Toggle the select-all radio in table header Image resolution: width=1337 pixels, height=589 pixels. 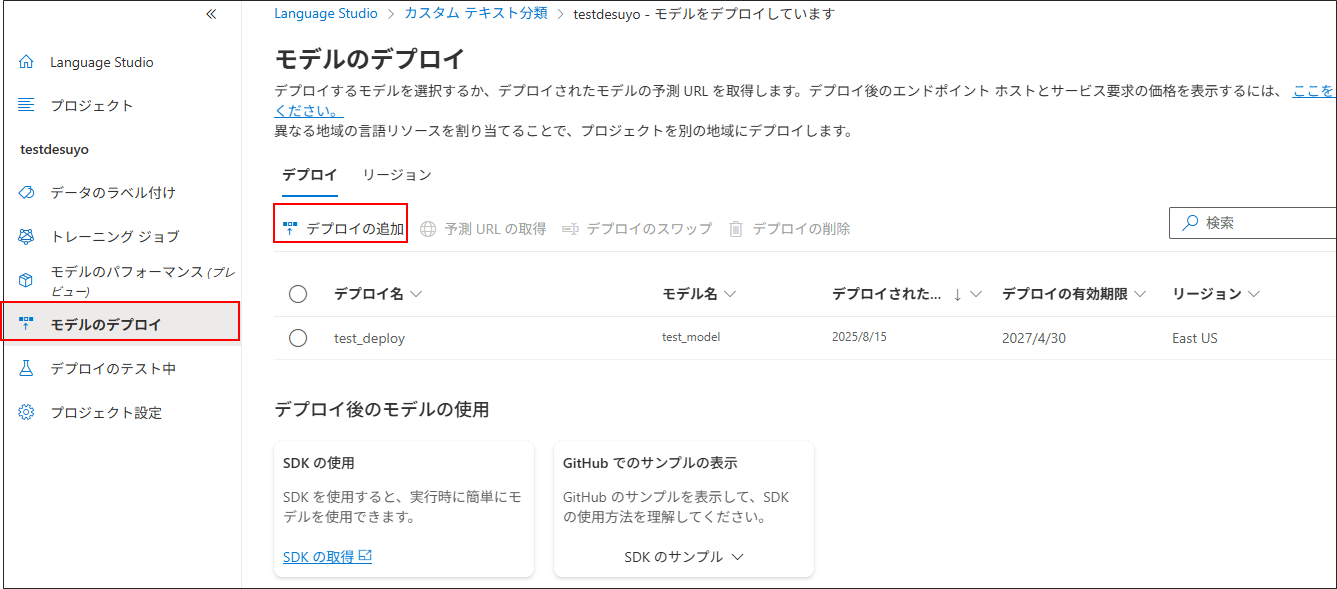coord(298,294)
